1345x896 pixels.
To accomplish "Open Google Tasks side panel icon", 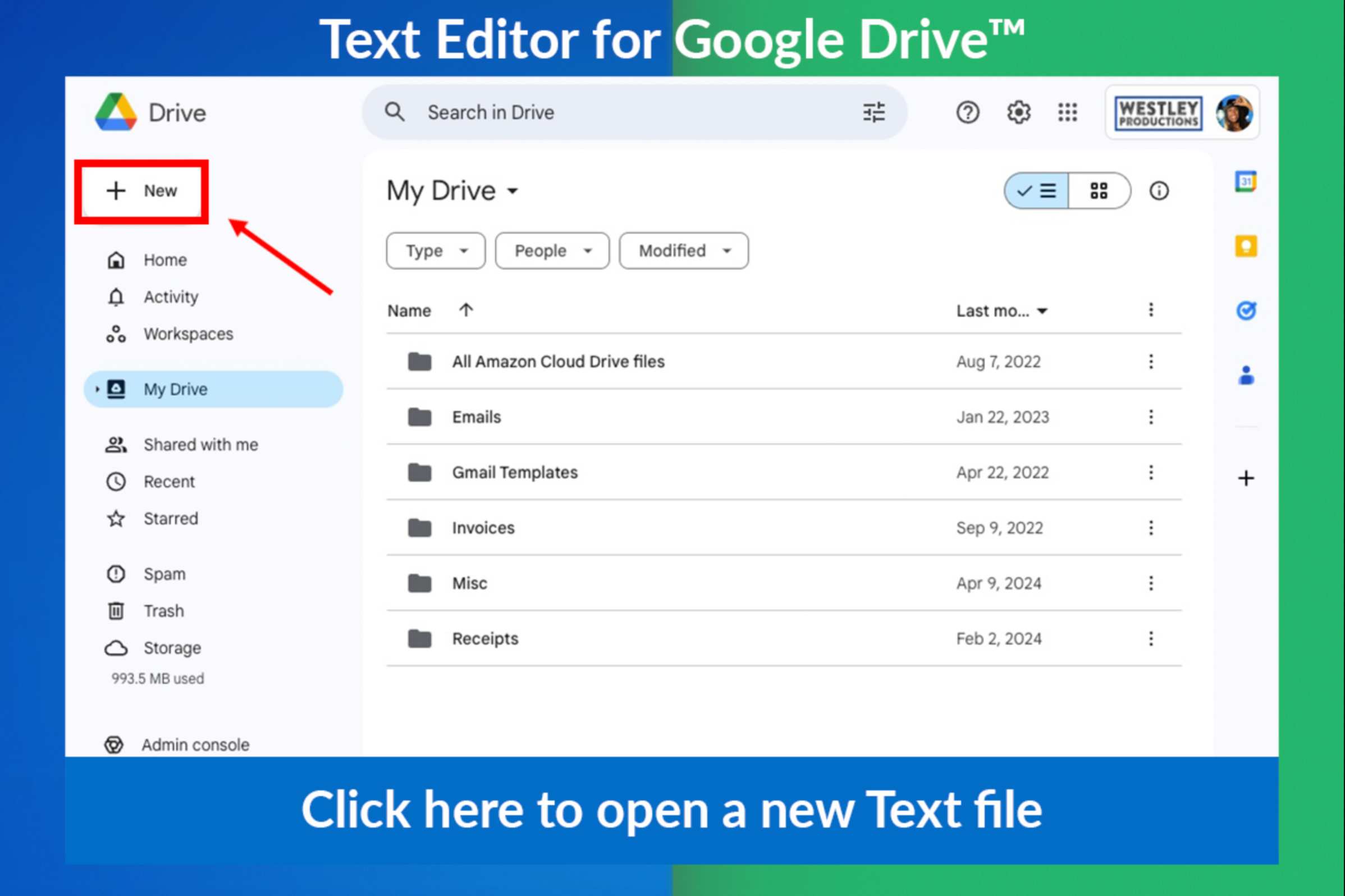I will [x=1246, y=310].
